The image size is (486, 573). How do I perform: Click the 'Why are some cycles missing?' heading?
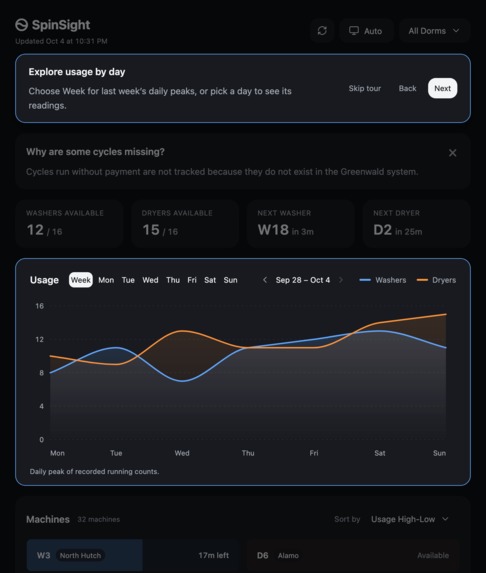point(95,152)
